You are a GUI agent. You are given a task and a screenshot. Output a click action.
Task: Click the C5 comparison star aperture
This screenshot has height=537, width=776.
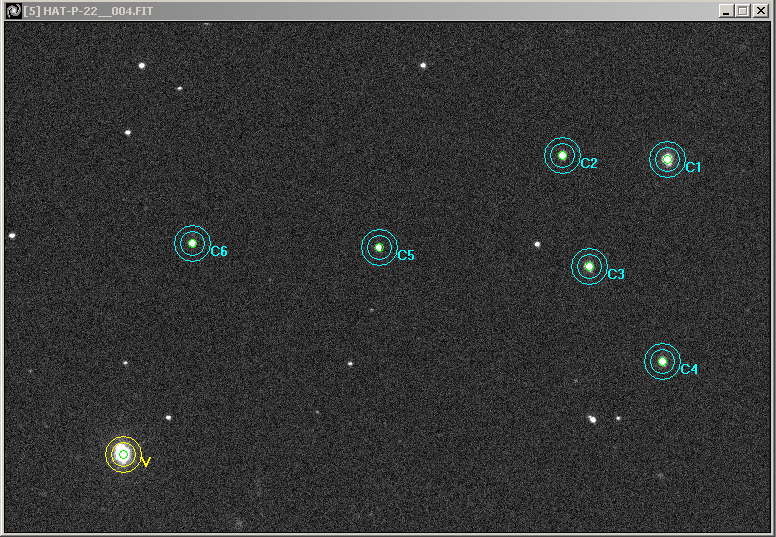[x=379, y=247]
